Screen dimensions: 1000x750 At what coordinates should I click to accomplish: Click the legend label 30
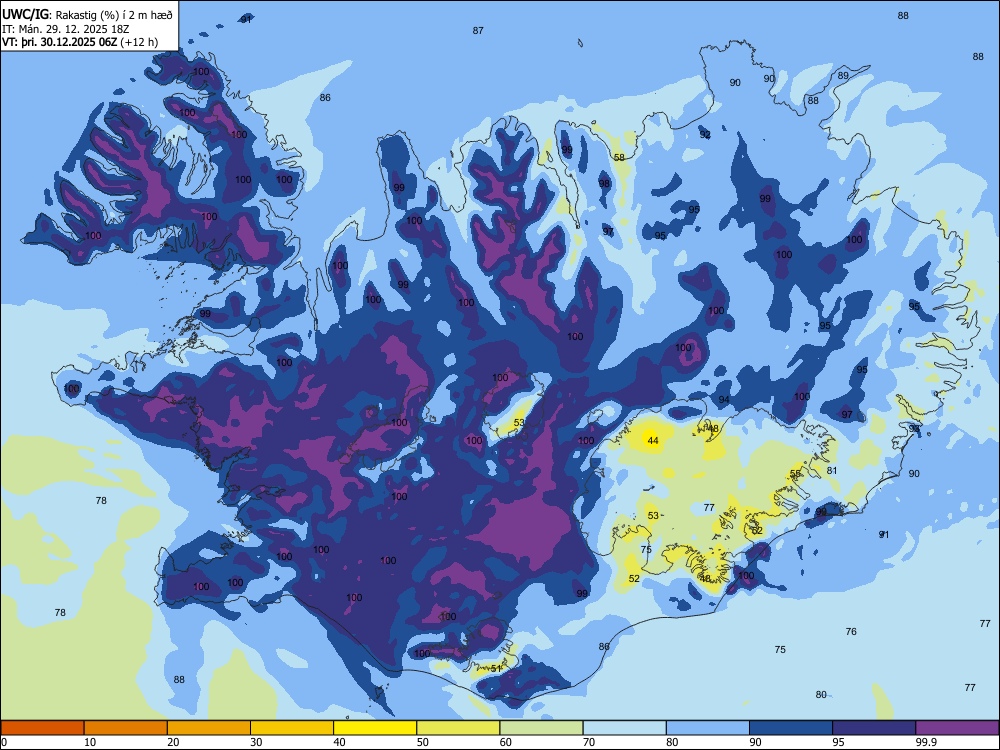256,742
